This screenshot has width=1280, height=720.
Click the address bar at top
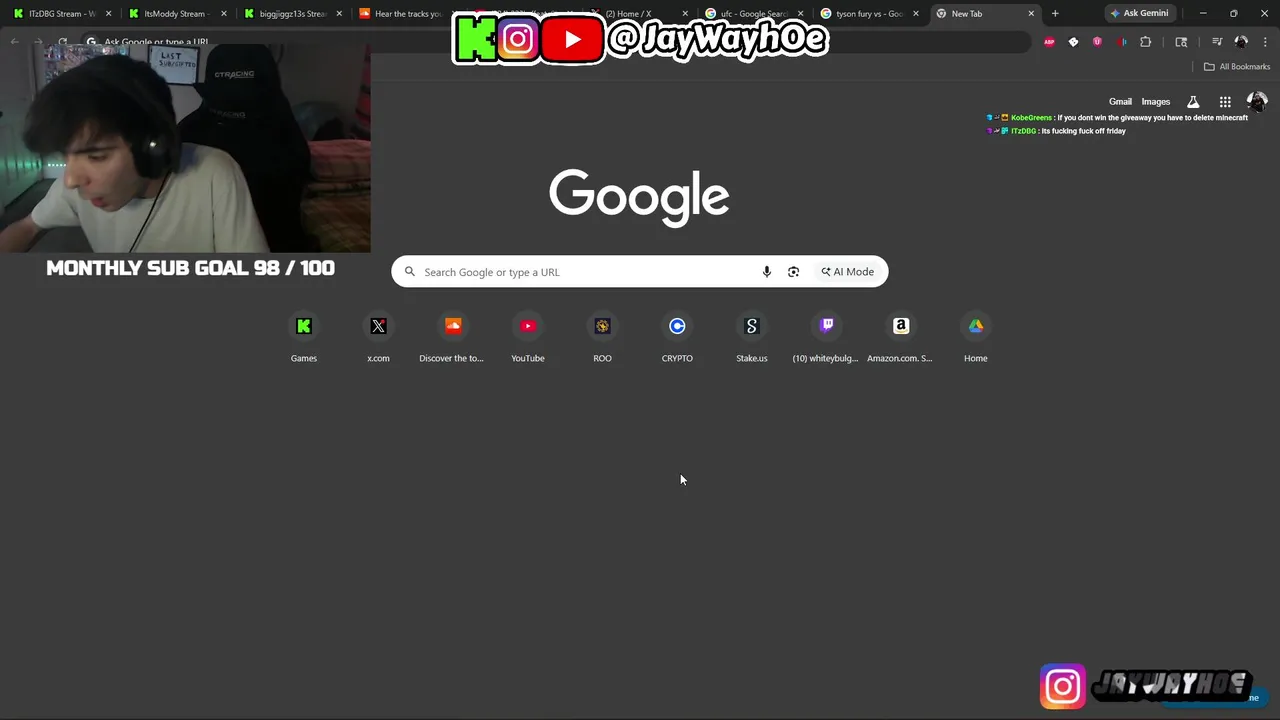[555, 42]
